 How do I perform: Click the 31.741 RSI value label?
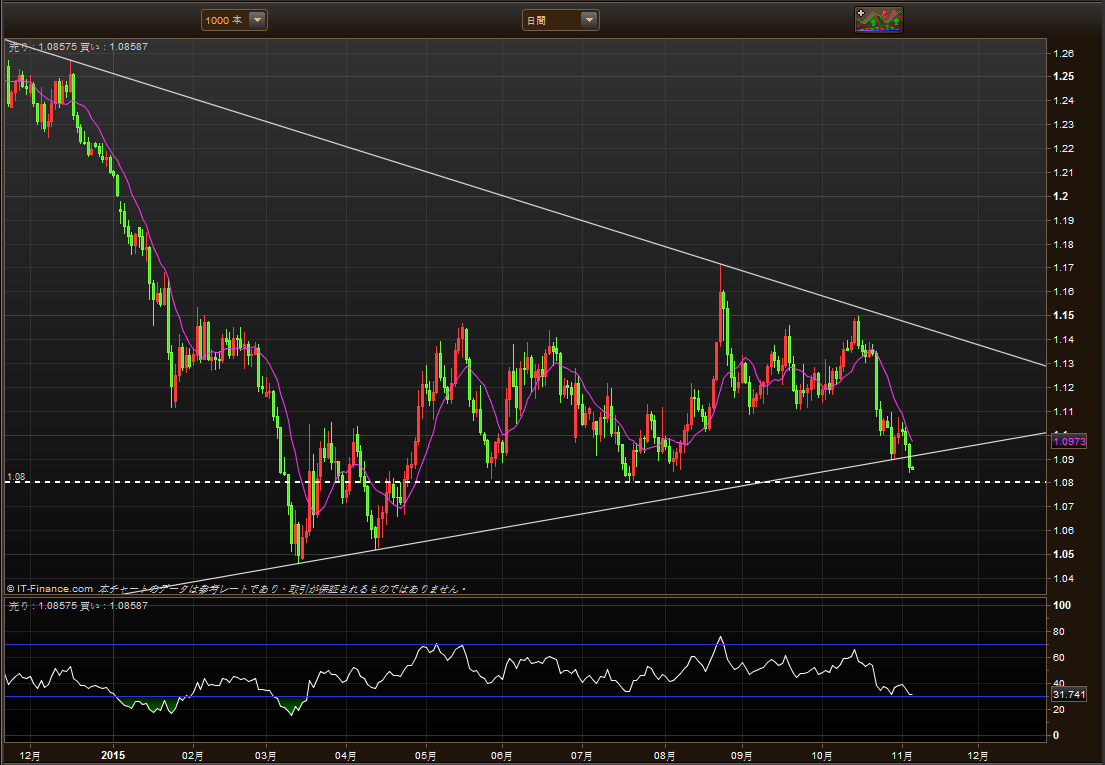tap(1069, 695)
